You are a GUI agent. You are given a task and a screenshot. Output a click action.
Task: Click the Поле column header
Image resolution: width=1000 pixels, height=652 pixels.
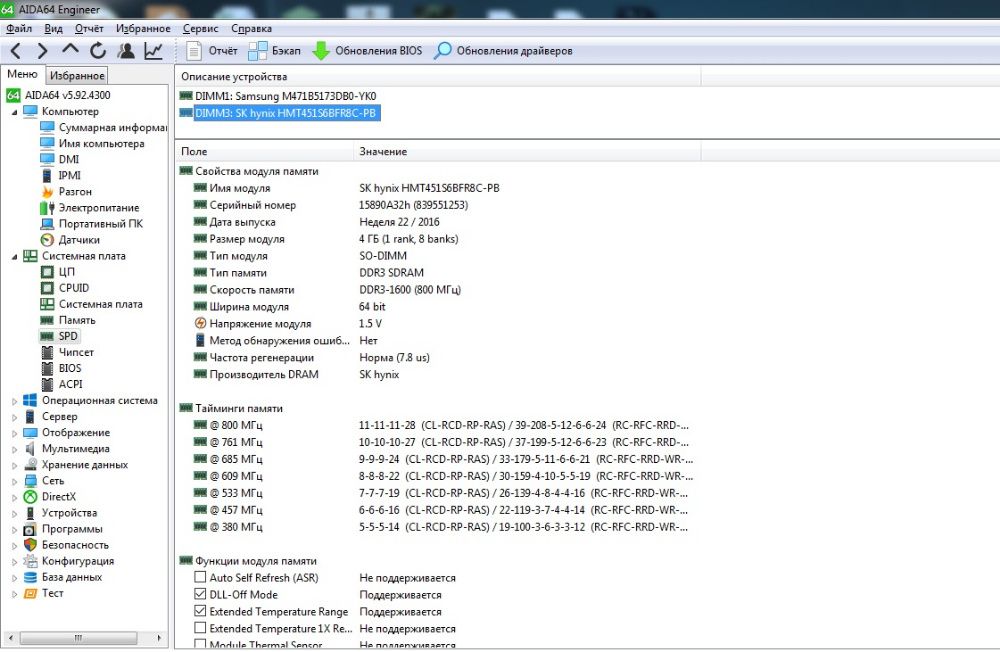tap(264, 152)
